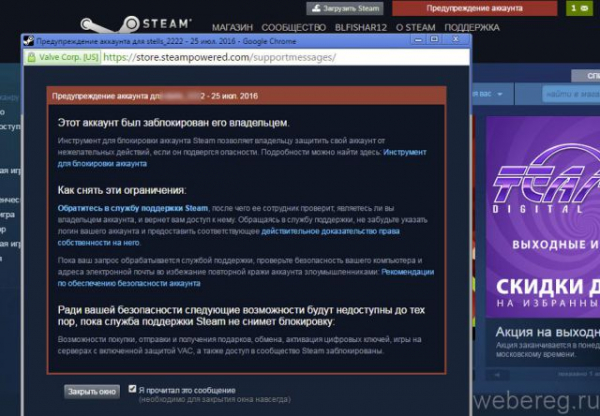This screenshot has height=416, width=600.
Task: Open the ПОДДЕРЖКА menu item
Action: tap(471, 28)
